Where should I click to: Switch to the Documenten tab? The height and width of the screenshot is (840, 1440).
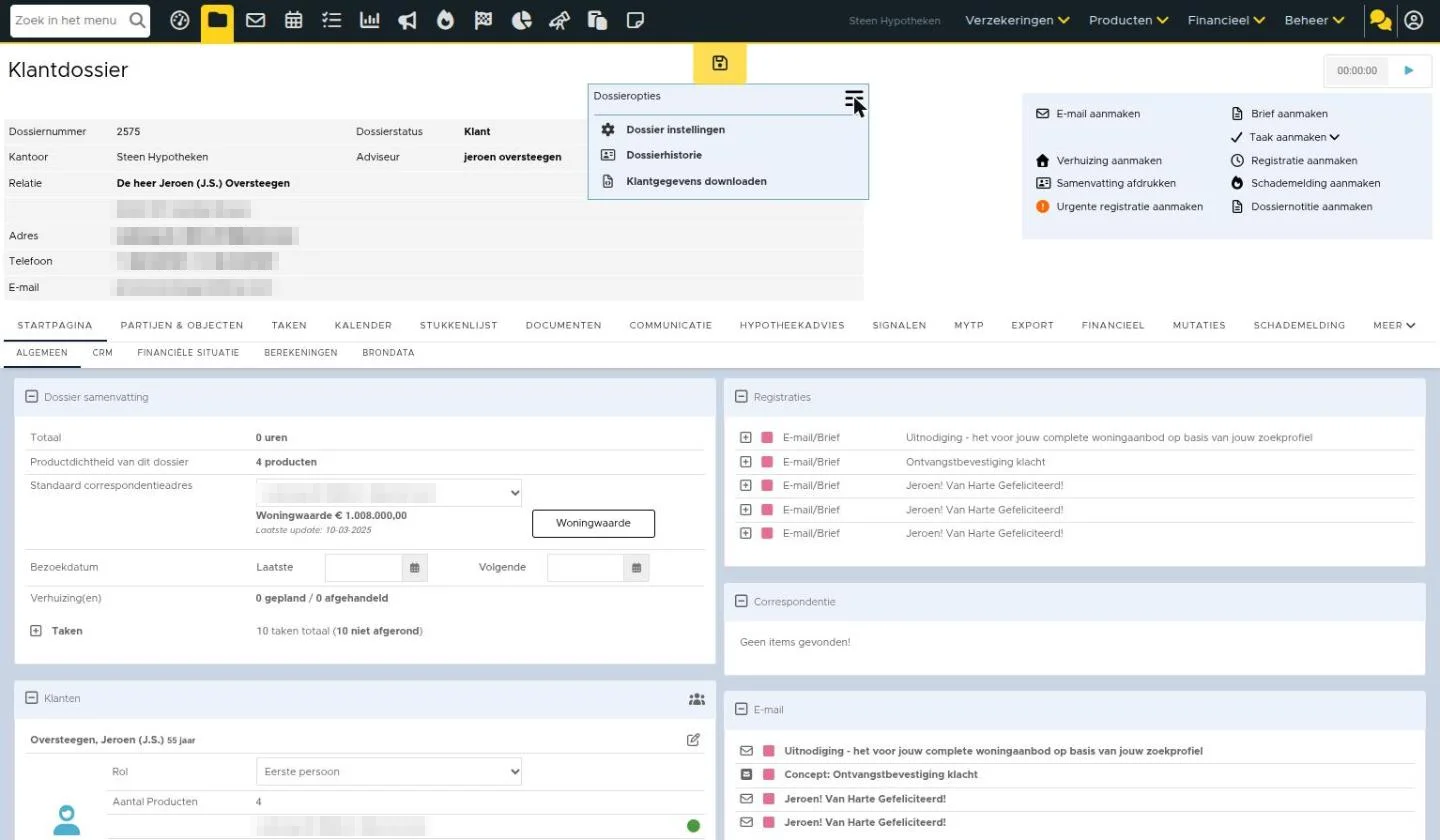[x=563, y=325]
